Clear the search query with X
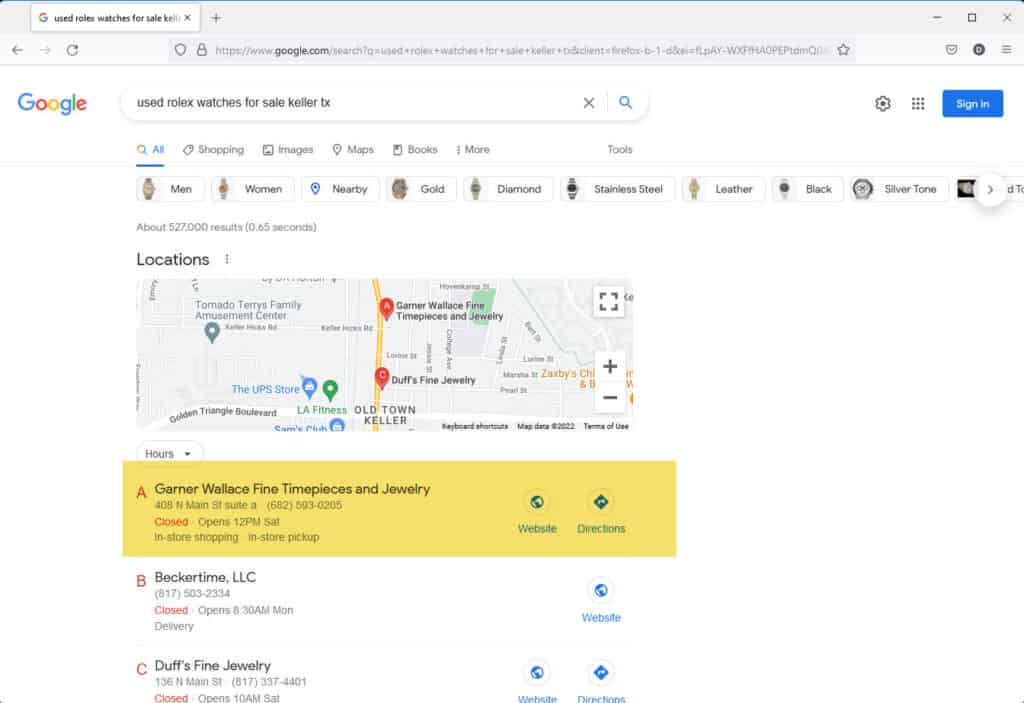The width and height of the screenshot is (1024, 703). (588, 103)
